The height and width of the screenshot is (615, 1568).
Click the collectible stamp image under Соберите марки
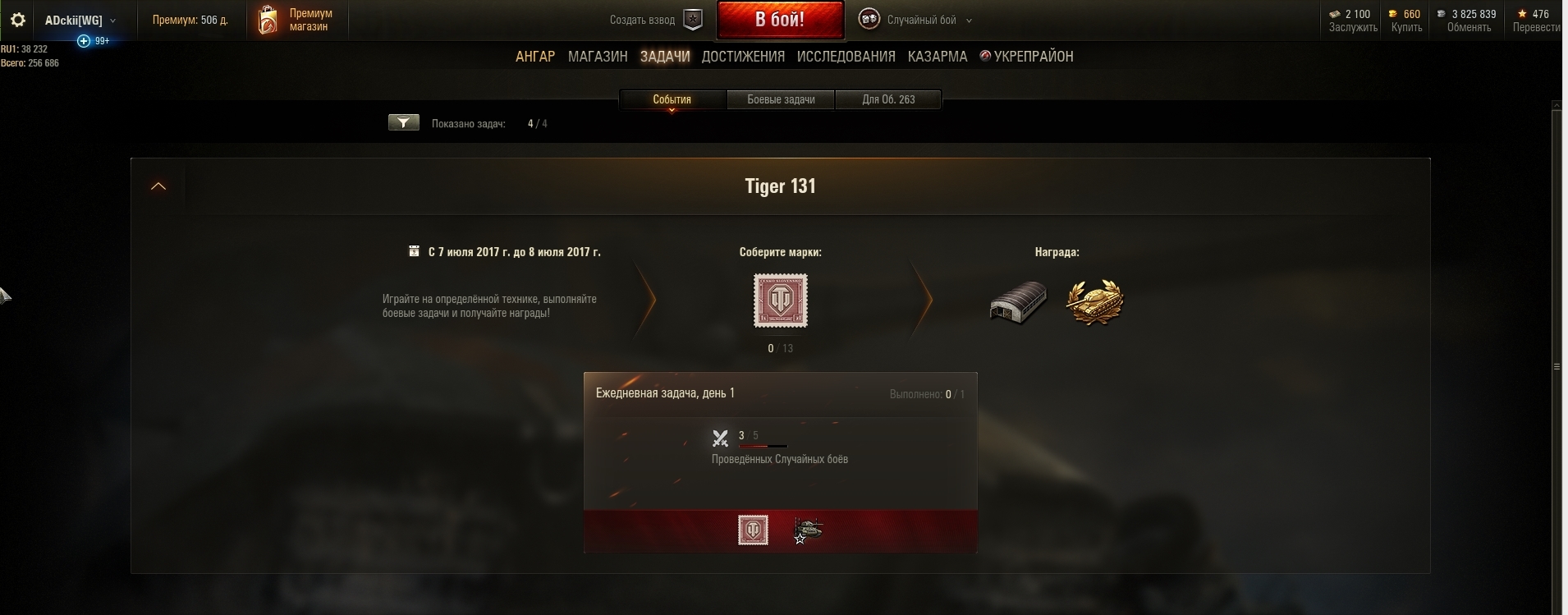tap(780, 301)
